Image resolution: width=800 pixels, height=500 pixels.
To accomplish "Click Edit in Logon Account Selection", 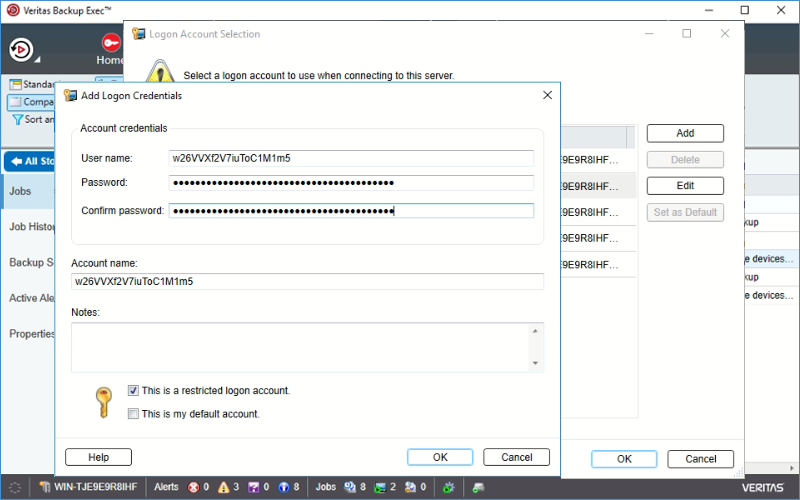I will point(685,186).
